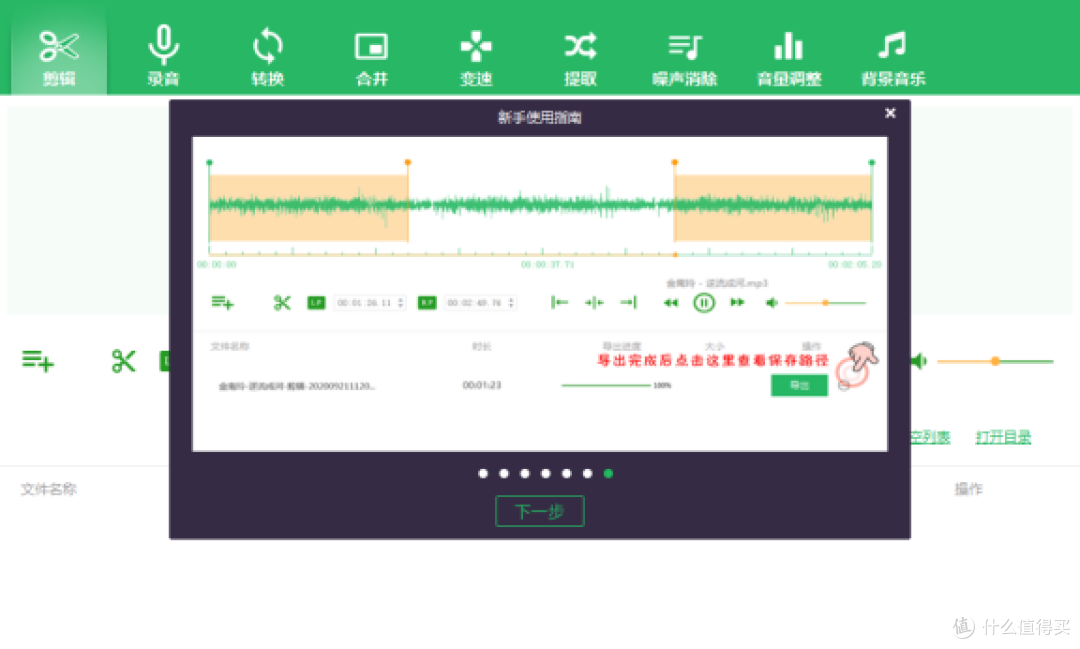
Task: Click the tutorial screenshot image in guide
Action: point(540,294)
